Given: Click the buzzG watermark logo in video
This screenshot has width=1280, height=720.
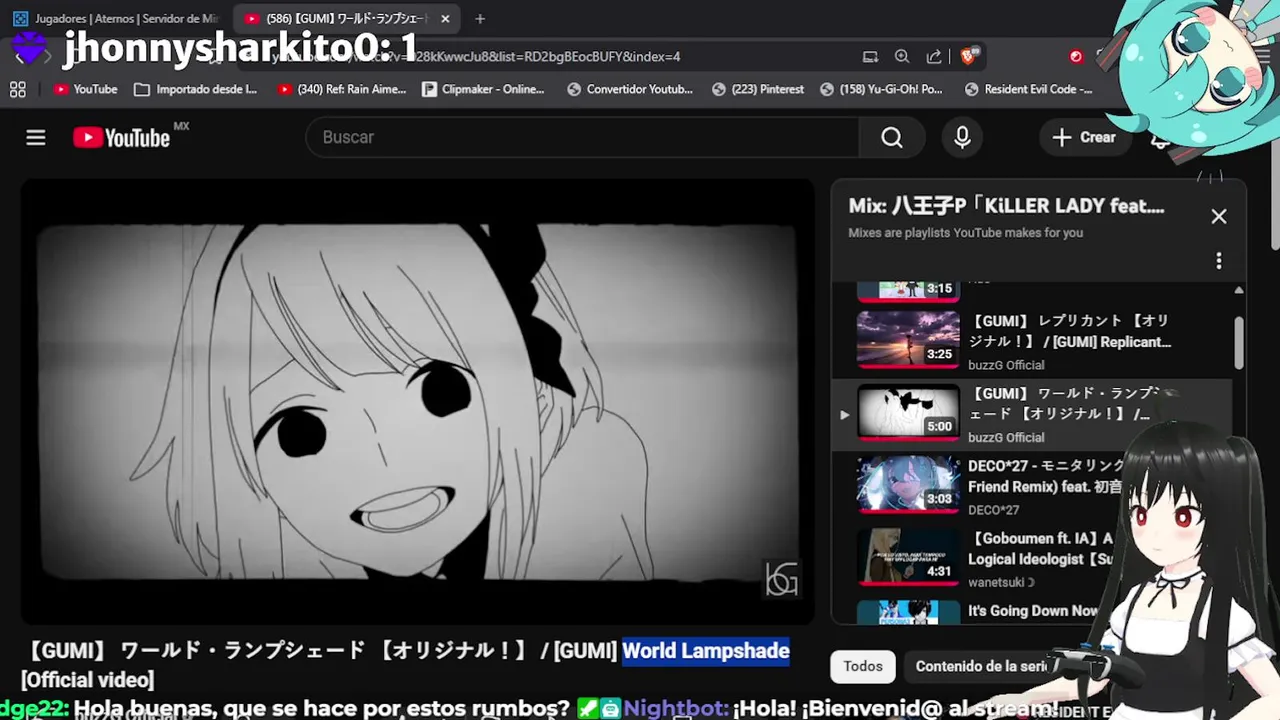Looking at the screenshot, I should 781,578.
